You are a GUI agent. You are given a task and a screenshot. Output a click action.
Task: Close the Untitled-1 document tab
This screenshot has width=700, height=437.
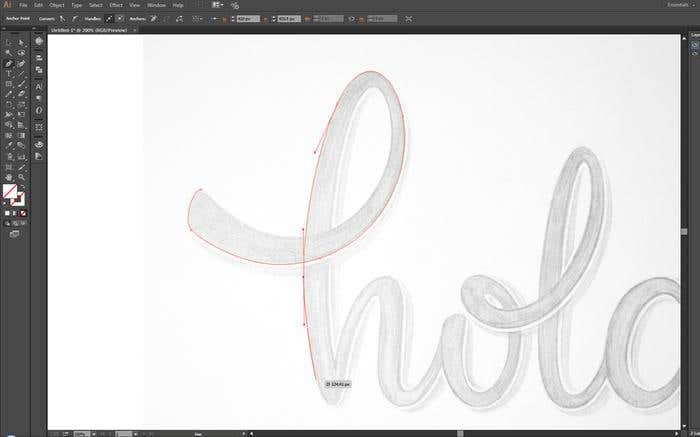pyautogui.click(x=134, y=30)
